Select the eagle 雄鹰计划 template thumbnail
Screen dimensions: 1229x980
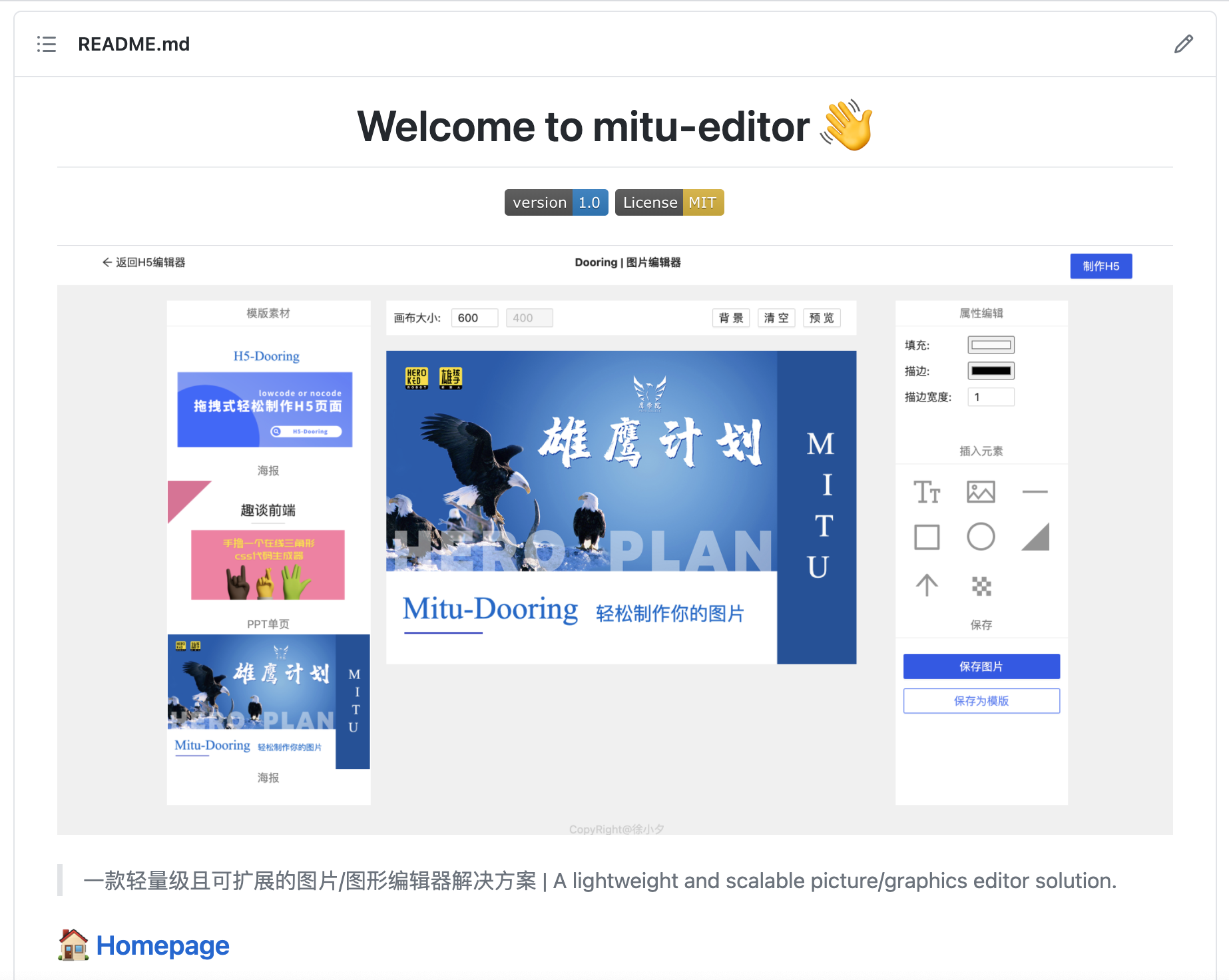point(268,702)
